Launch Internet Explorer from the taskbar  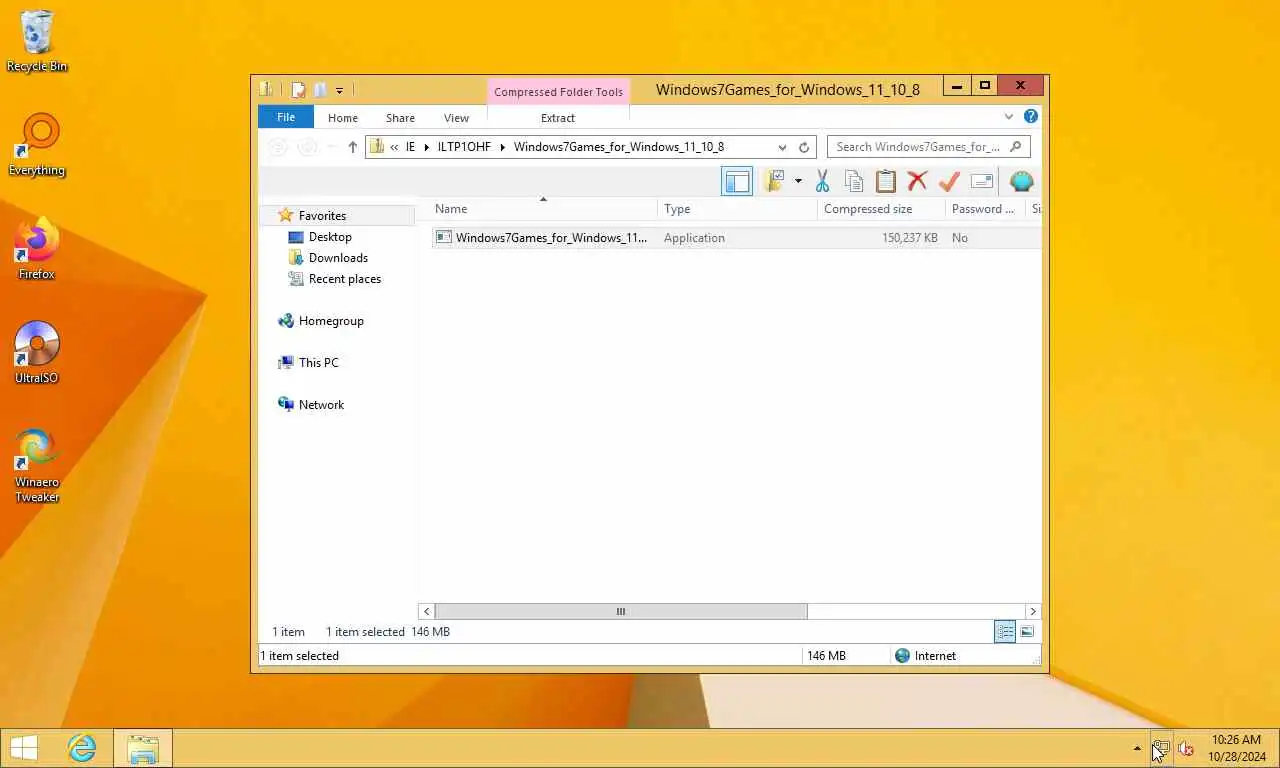82,748
